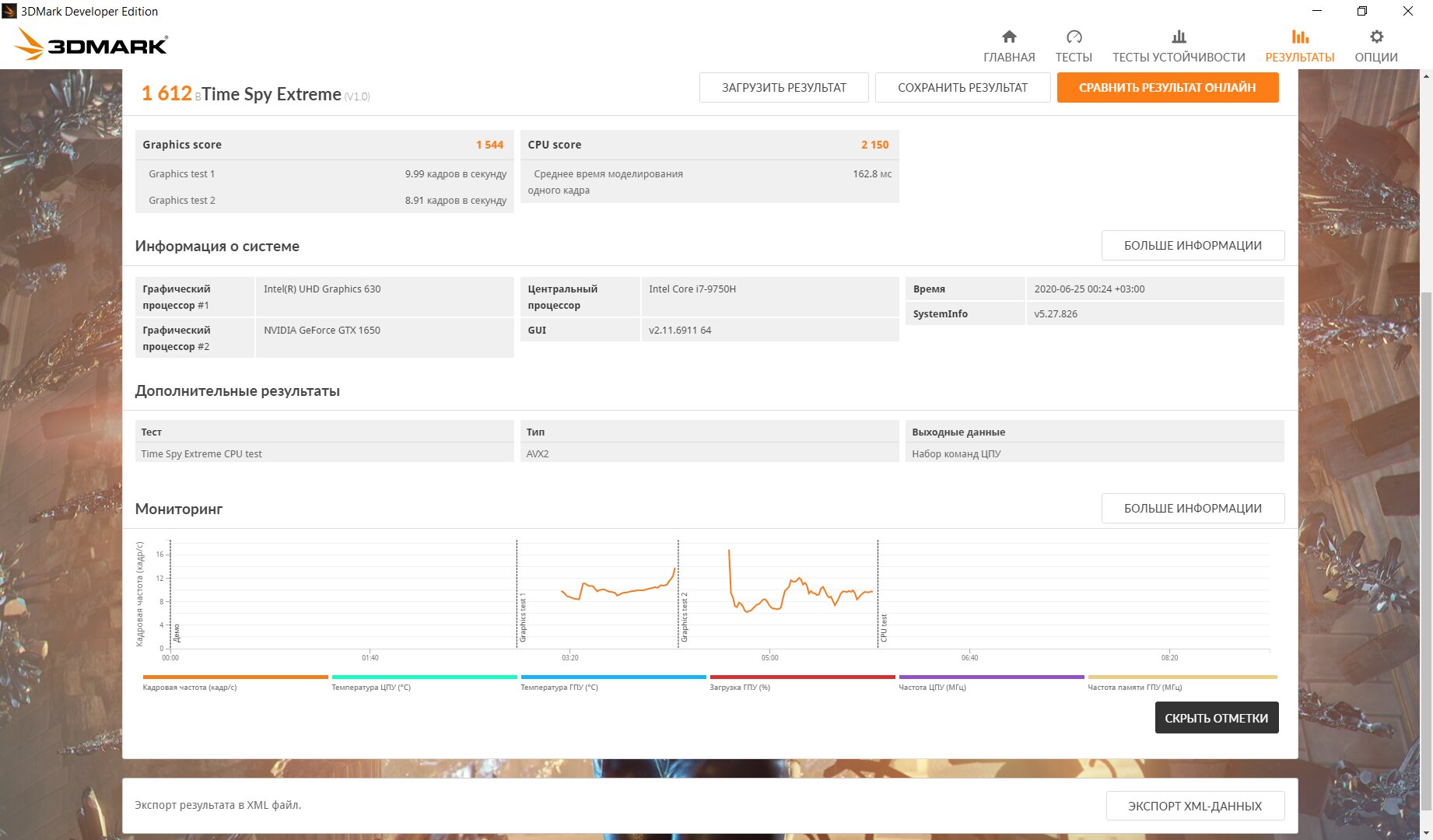The image size is (1433, 840).
Task: Open the Tests gauge icon
Action: (1074, 37)
